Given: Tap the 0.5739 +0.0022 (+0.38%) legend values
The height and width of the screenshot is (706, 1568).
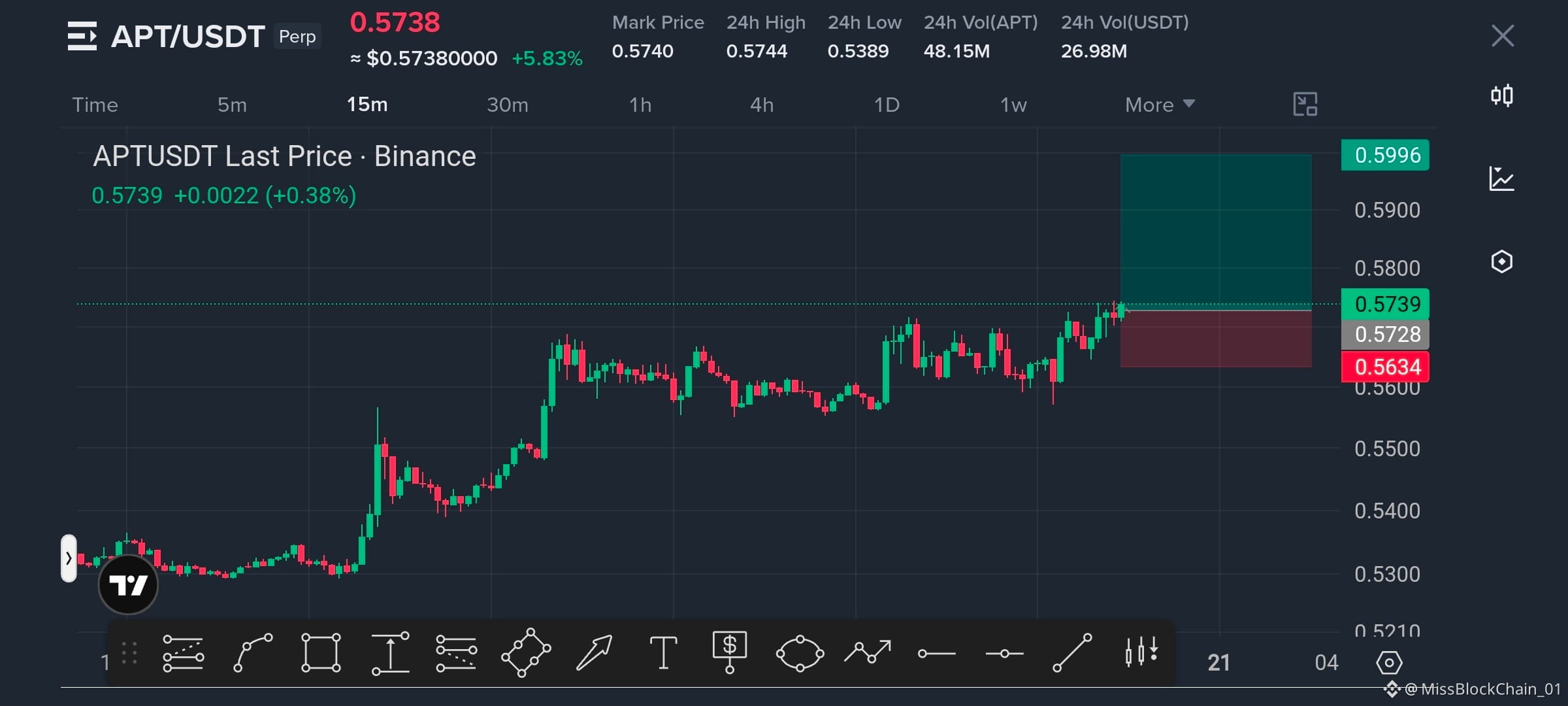Looking at the screenshot, I should 224,195.
